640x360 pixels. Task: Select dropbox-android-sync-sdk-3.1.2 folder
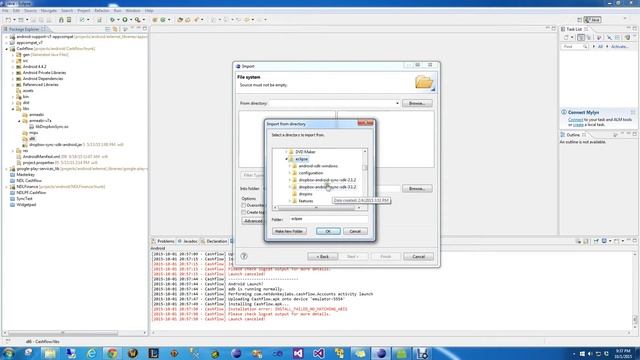(327, 187)
